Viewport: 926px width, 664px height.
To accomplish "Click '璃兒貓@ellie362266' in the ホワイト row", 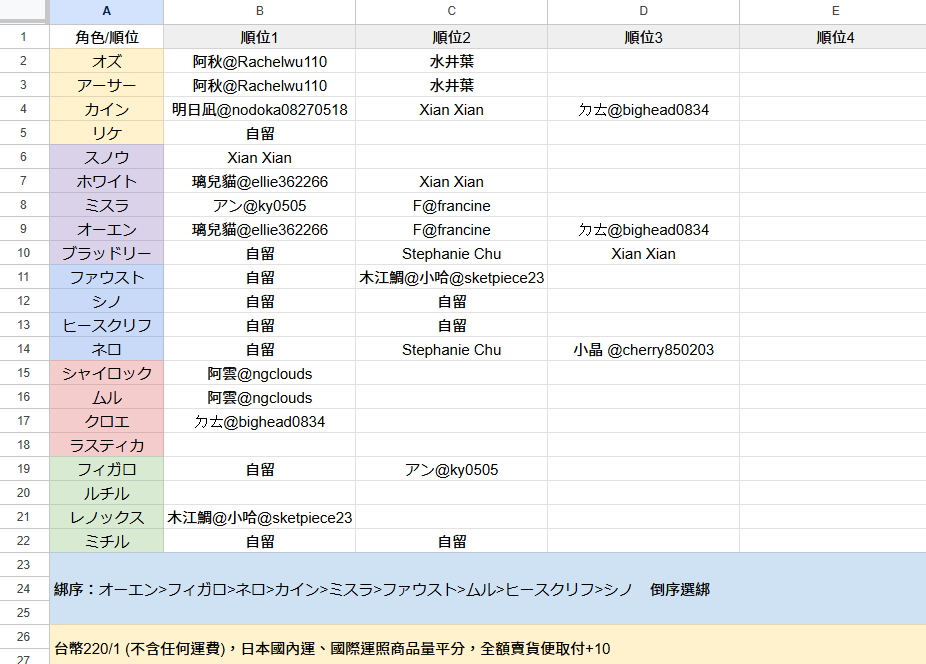I will tap(259, 181).
